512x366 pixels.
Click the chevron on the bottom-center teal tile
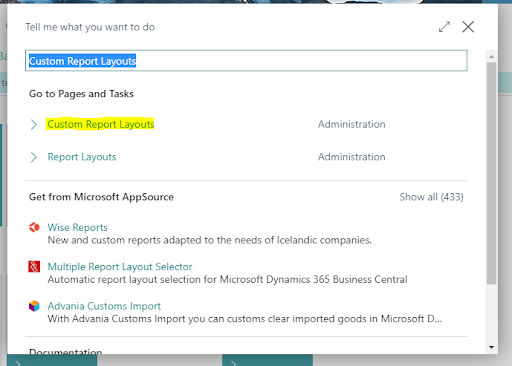click(233, 363)
